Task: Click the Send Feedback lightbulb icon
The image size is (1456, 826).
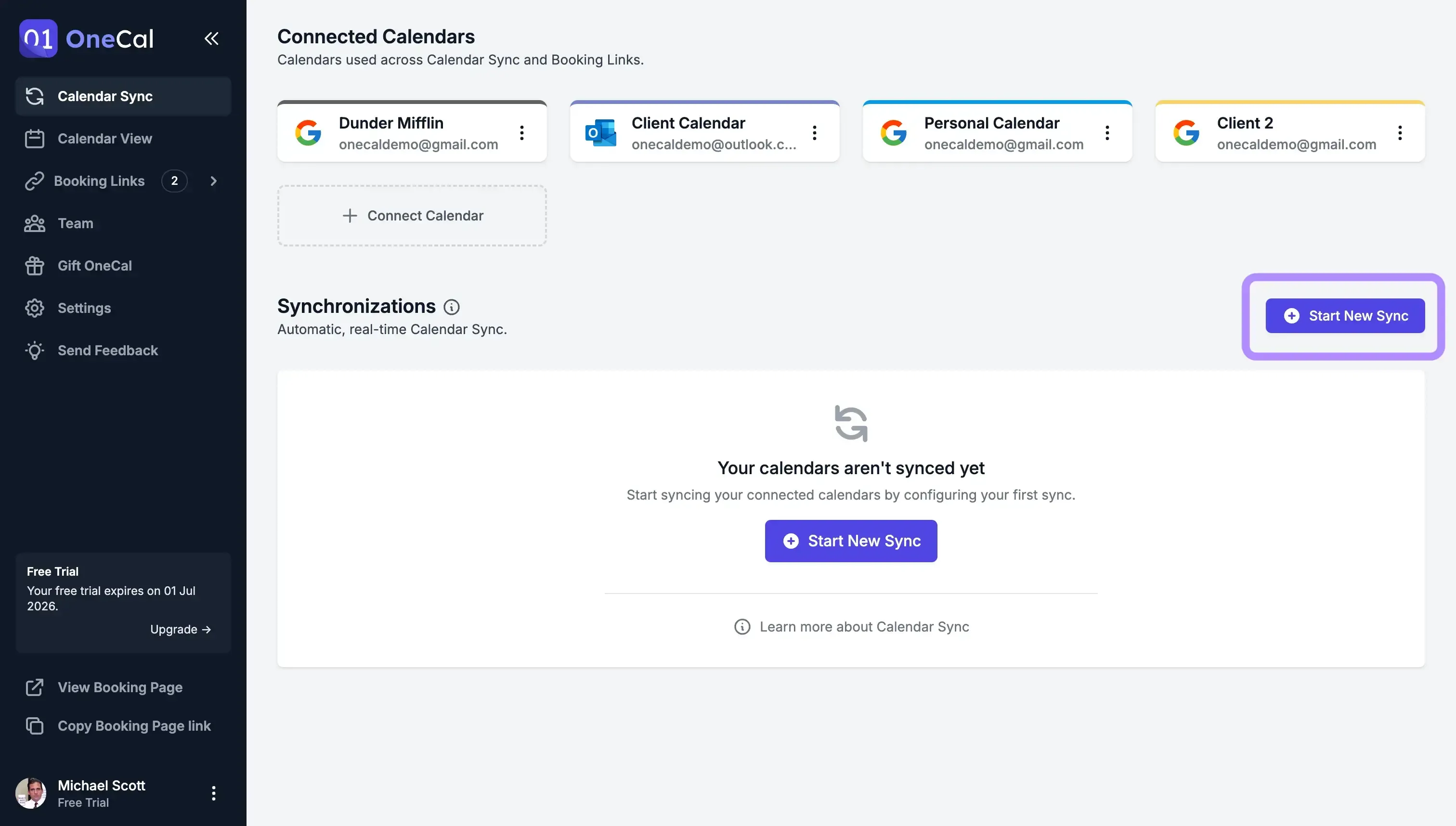Action: click(34, 350)
